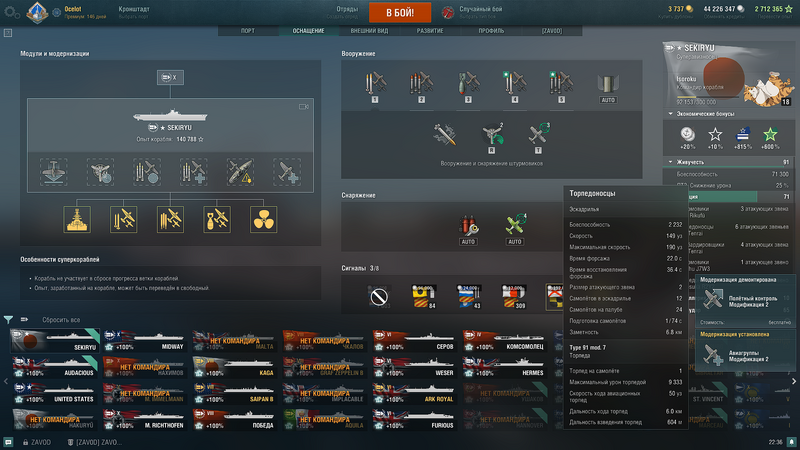This screenshot has height=450, width=800.
Task: Open the ZAVOD chat channel
Action: (36, 442)
